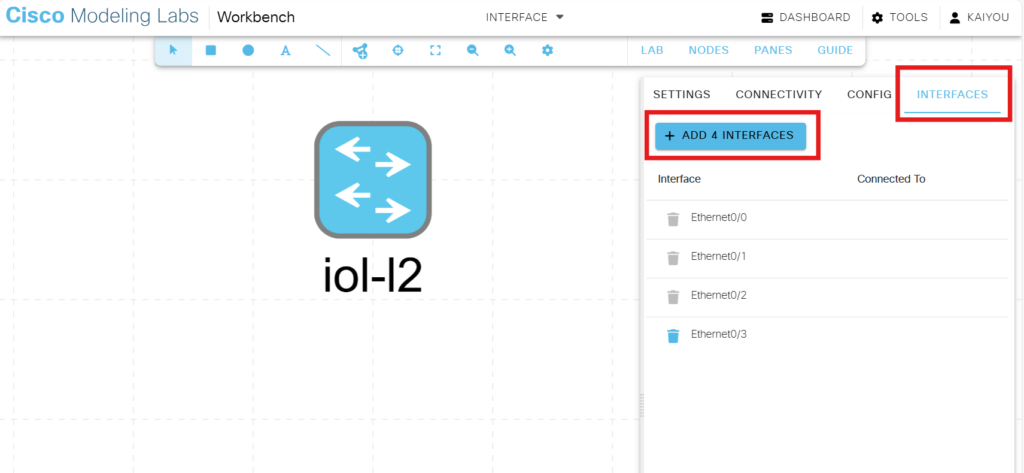Zoom out with the magnifier minus icon
The image size is (1024, 473).
(473, 50)
